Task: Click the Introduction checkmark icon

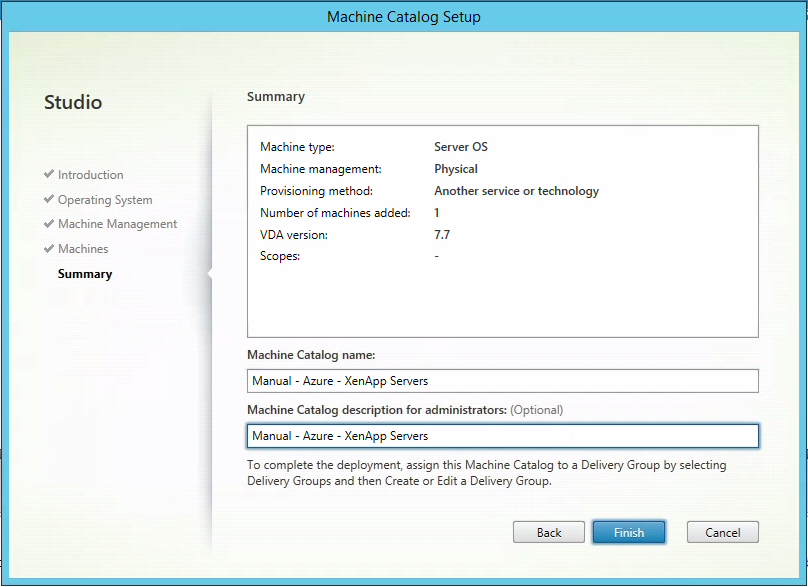Action: [x=49, y=174]
